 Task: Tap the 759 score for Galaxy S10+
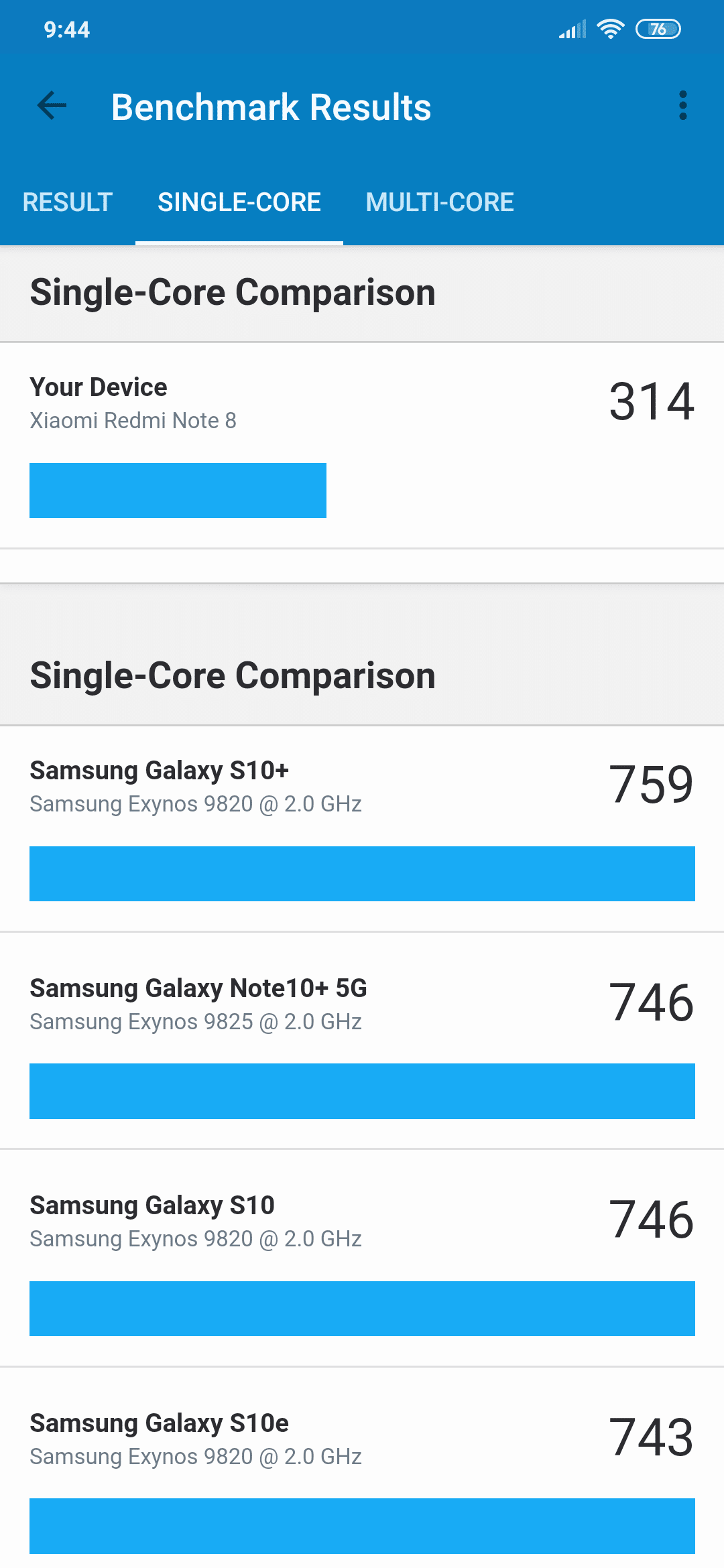[652, 785]
